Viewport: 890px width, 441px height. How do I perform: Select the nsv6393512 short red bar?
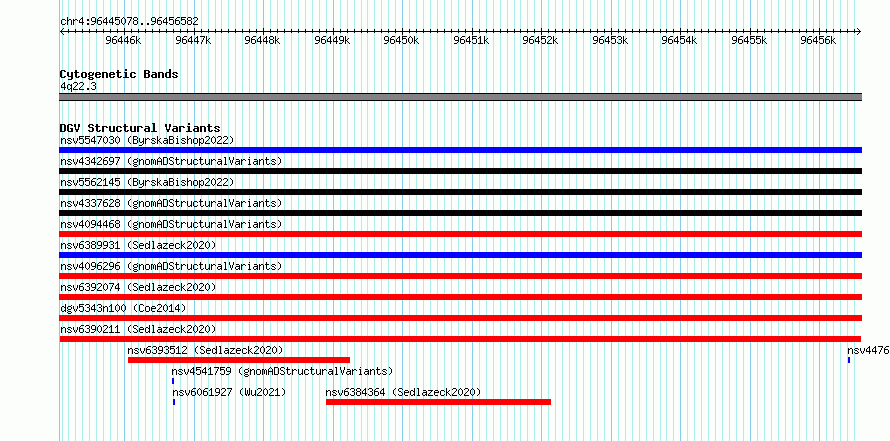pos(239,360)
